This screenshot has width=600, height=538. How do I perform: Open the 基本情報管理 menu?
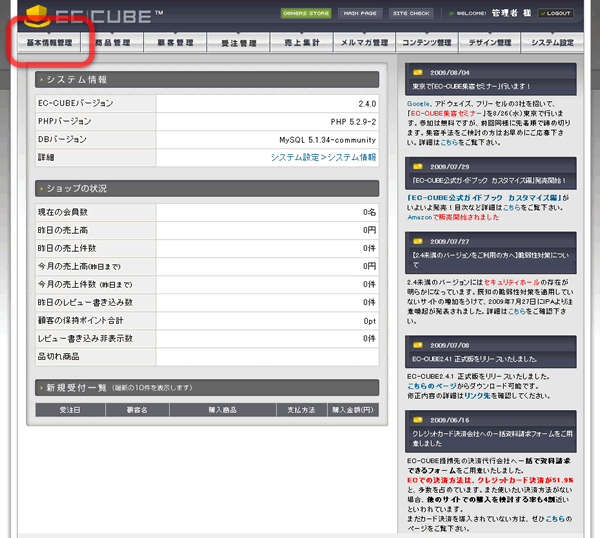point(49,42)
